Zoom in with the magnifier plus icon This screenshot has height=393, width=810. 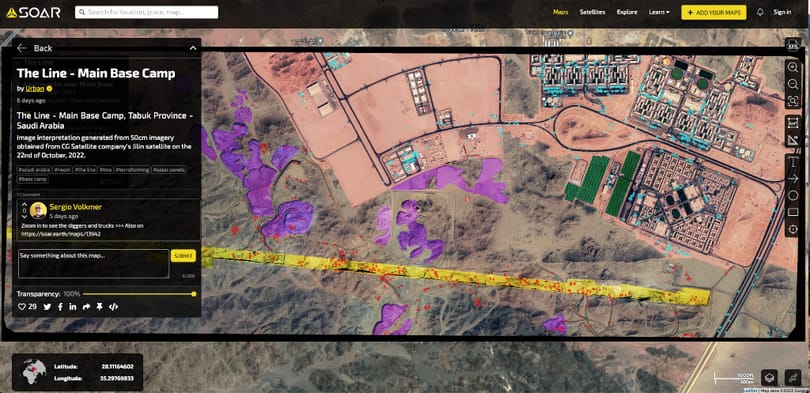point(792,67)
